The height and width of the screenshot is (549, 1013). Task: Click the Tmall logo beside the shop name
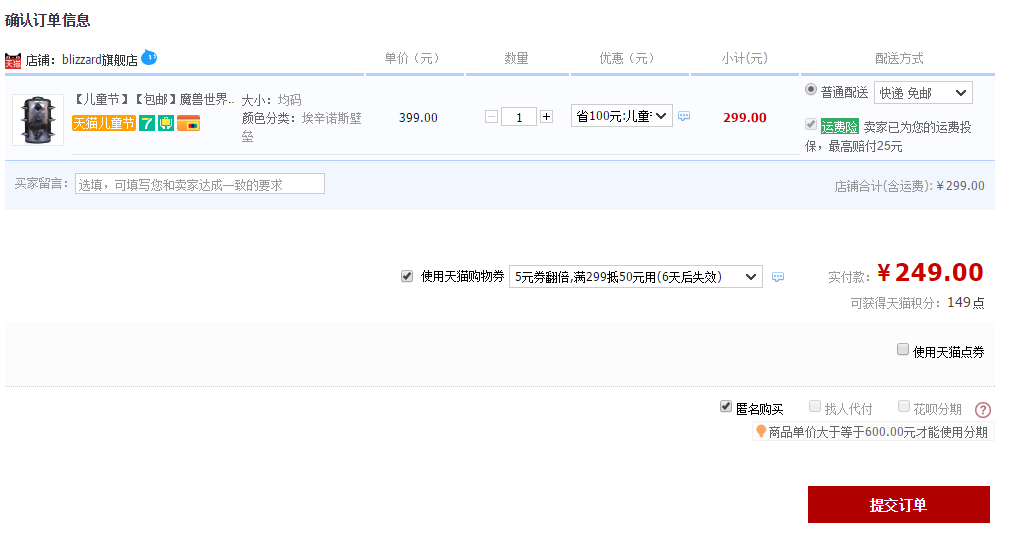[13, 61]
